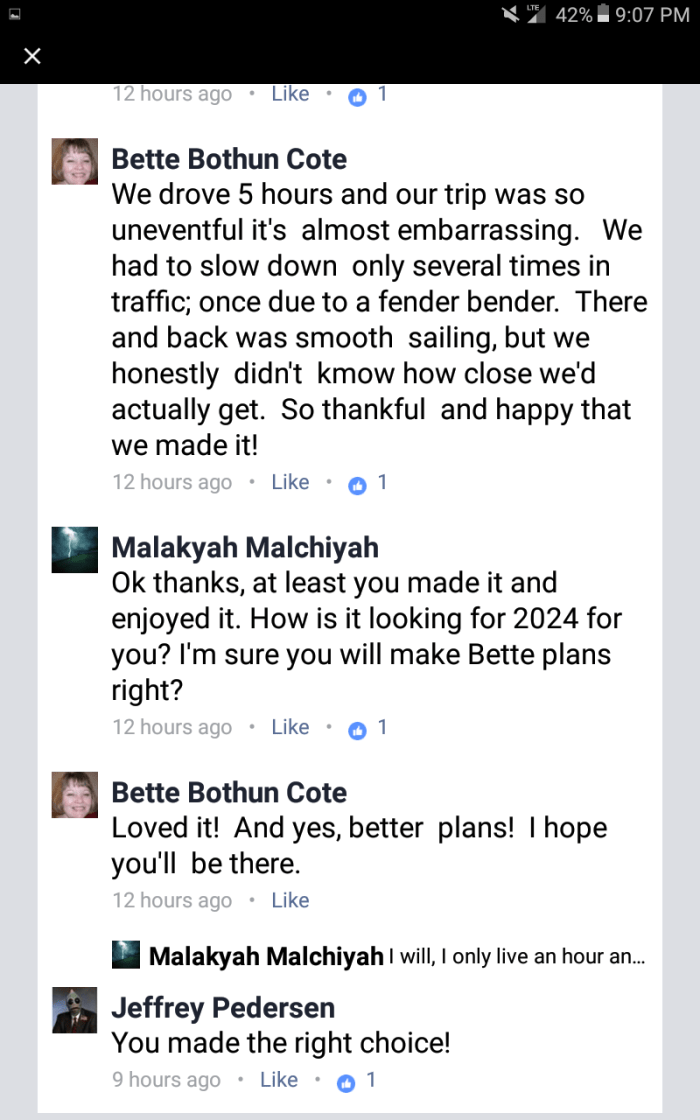Expand the truncated "I will, I only live an hour" reply
The height and width of the screenshot is (1120, 700).
[x=516, y=957]
